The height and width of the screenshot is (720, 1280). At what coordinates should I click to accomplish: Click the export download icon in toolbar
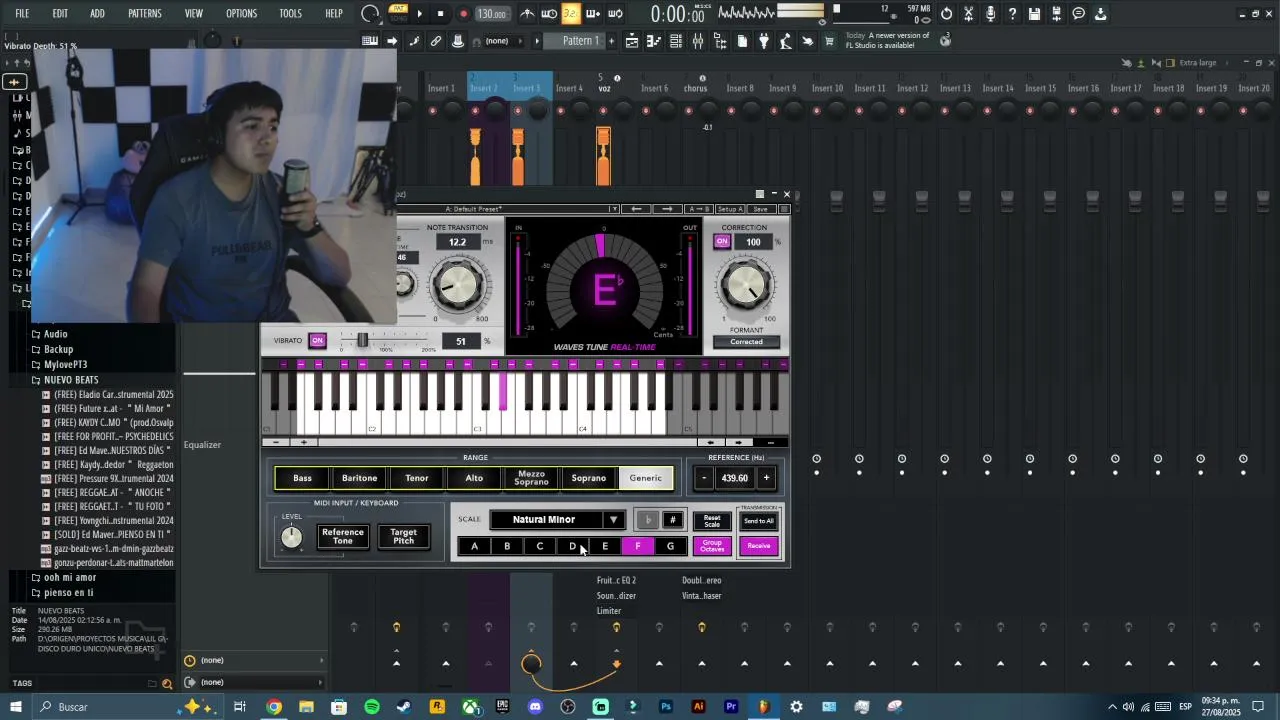pyautogui.click(x=1101, y=14)
